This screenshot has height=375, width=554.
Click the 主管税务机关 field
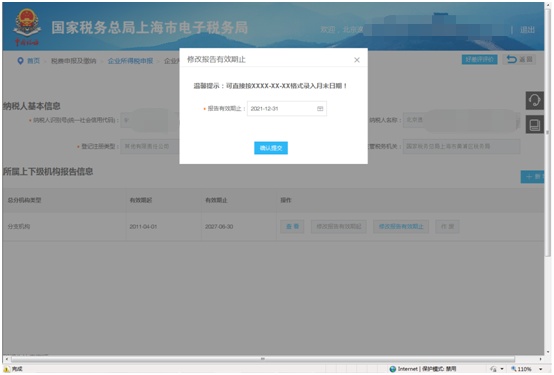pyautogui.click(x=461, y=146)
